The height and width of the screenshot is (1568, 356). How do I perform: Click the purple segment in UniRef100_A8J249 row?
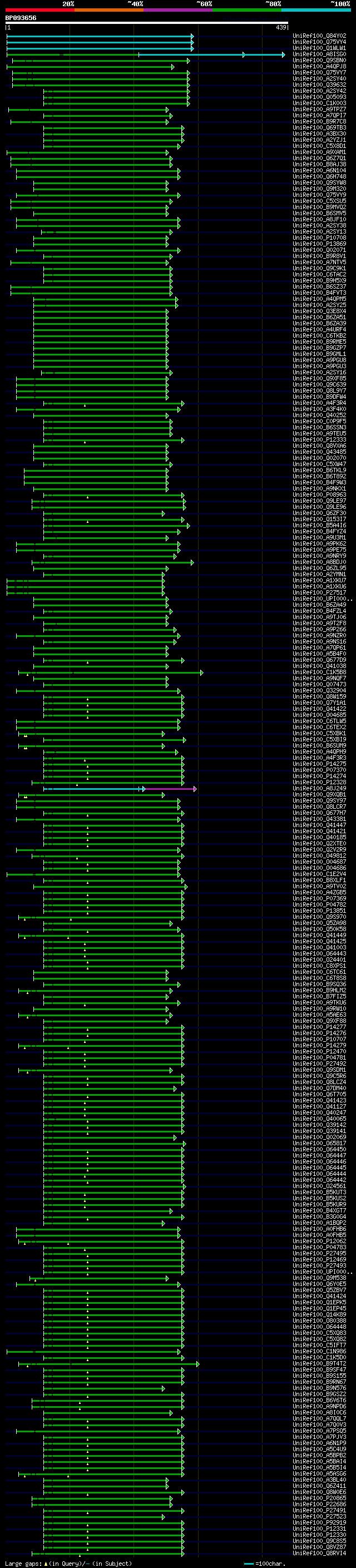(170, 789)
